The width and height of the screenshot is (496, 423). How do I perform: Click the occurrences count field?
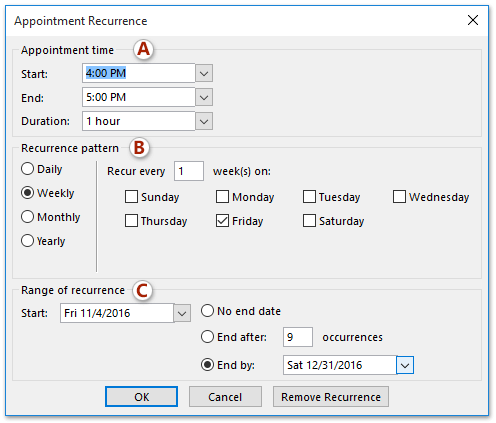(x=298, y=337)
